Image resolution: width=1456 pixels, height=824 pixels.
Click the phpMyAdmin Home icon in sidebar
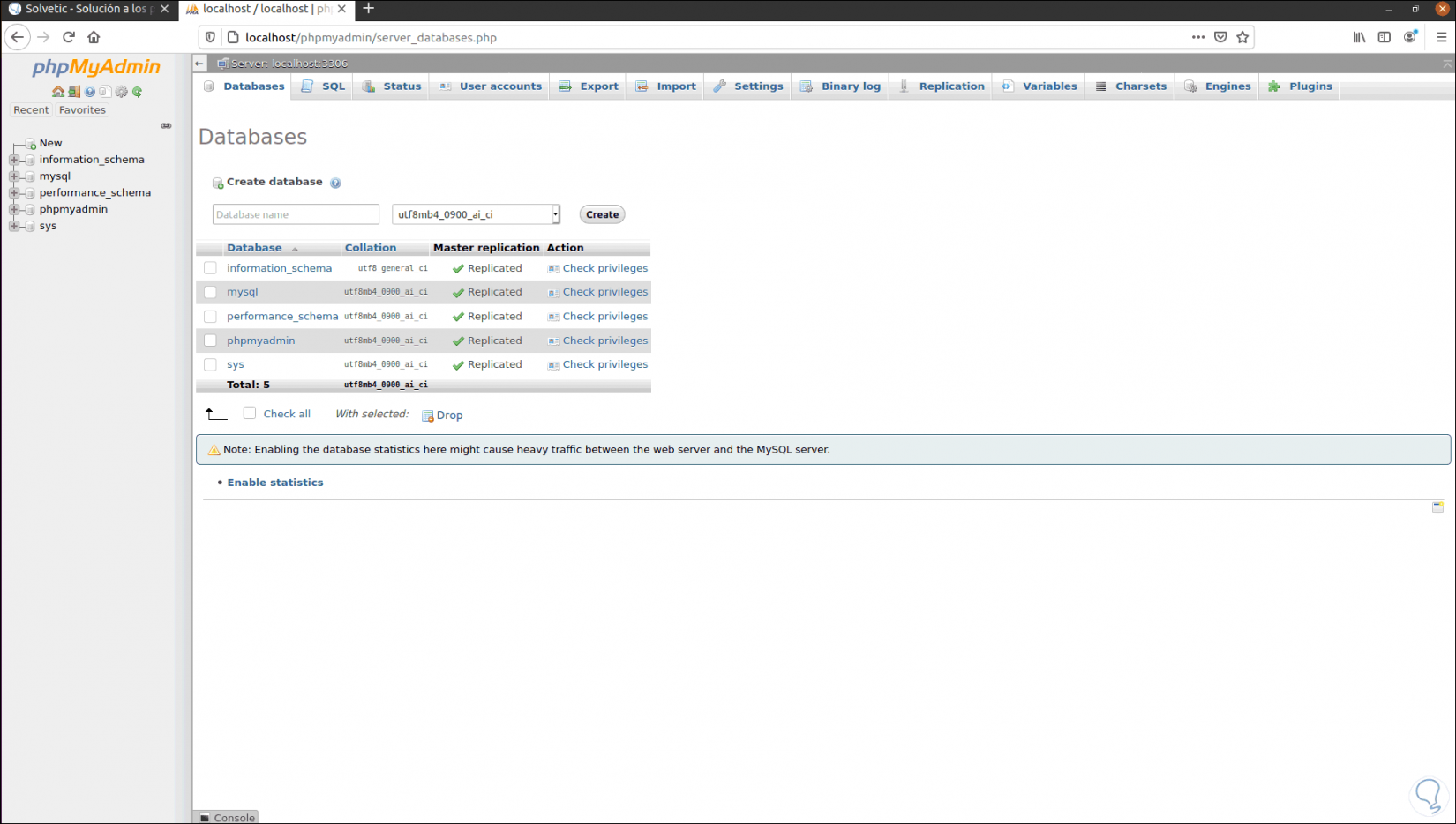[58, 92]
